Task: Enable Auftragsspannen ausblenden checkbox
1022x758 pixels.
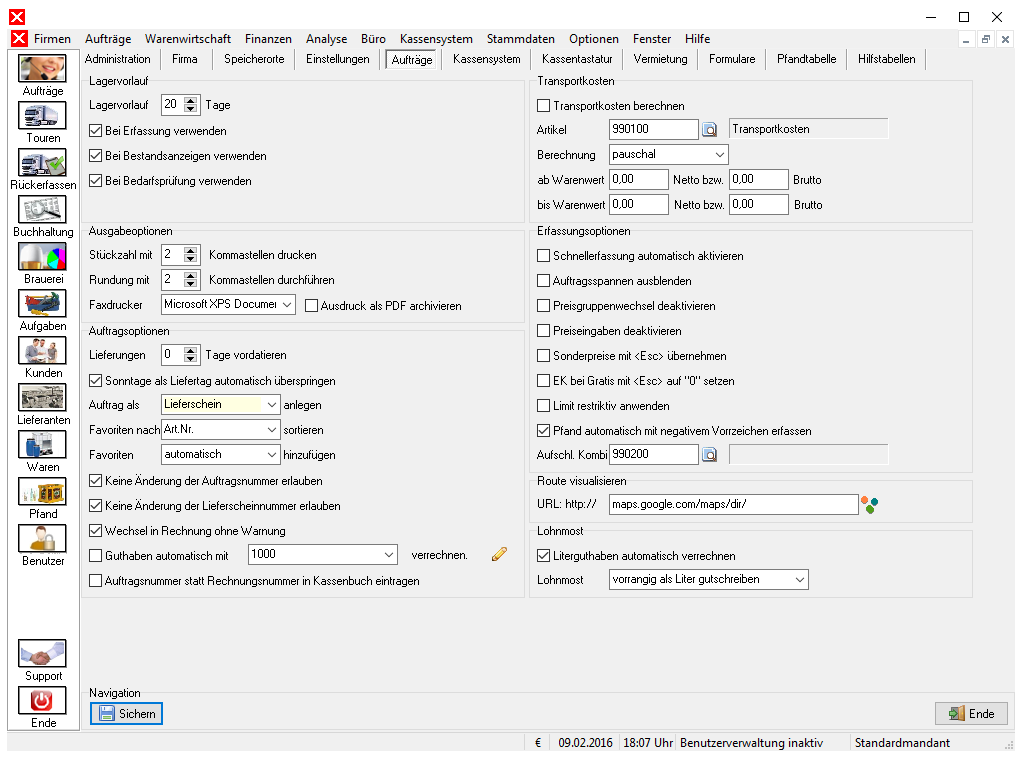Action: click(544, 281)
